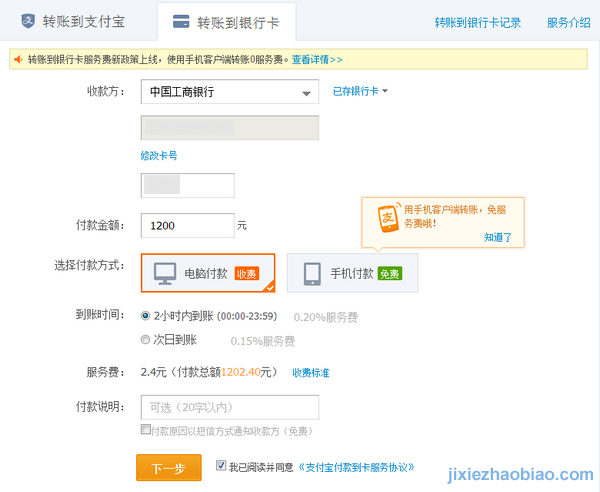The height and width of the screenshot is (492, 600).
Task: Click the orange 收费 badge
Action: tap(246, 274)
